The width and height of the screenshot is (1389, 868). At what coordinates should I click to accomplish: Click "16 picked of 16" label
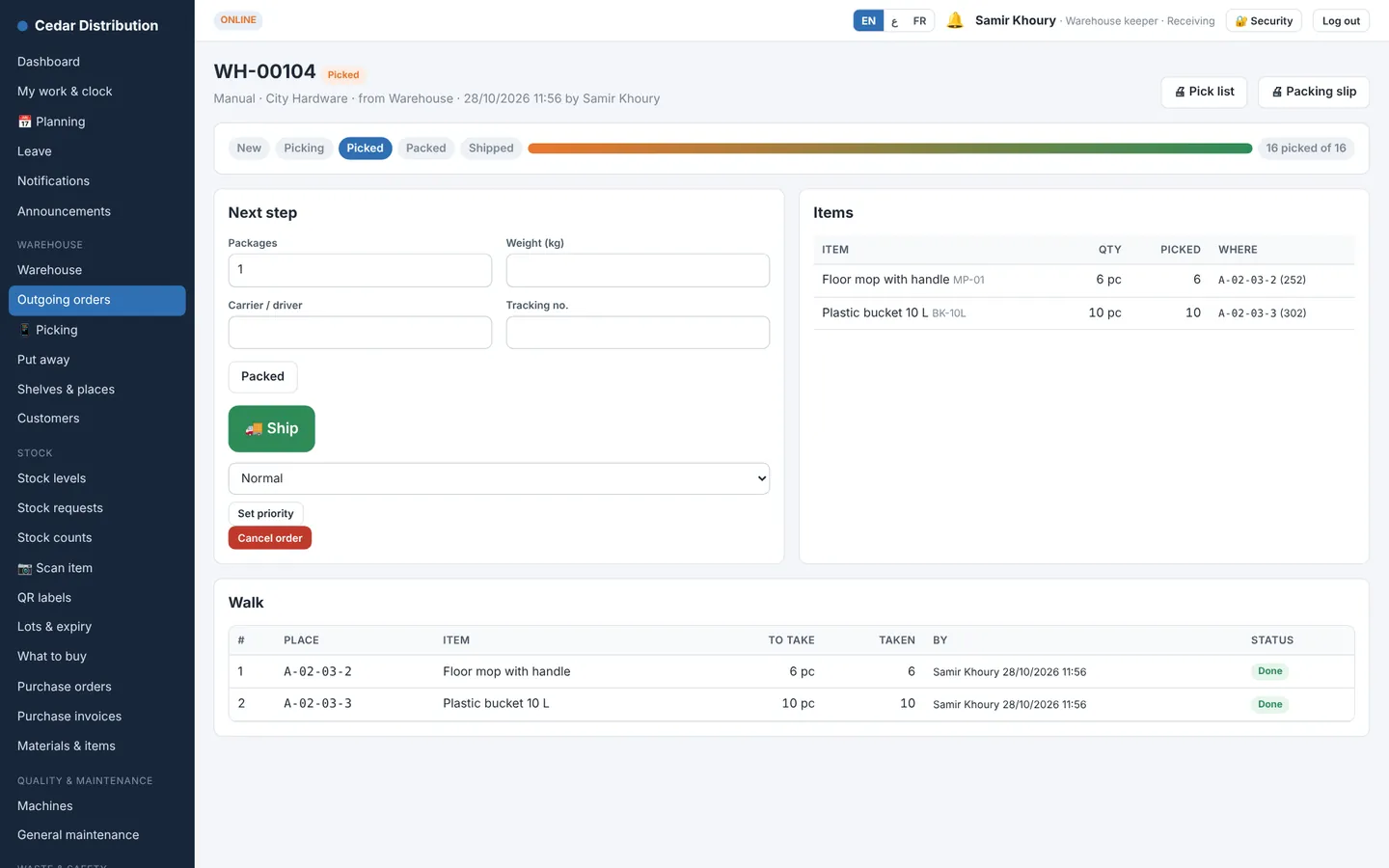(x=1306, y=149)
